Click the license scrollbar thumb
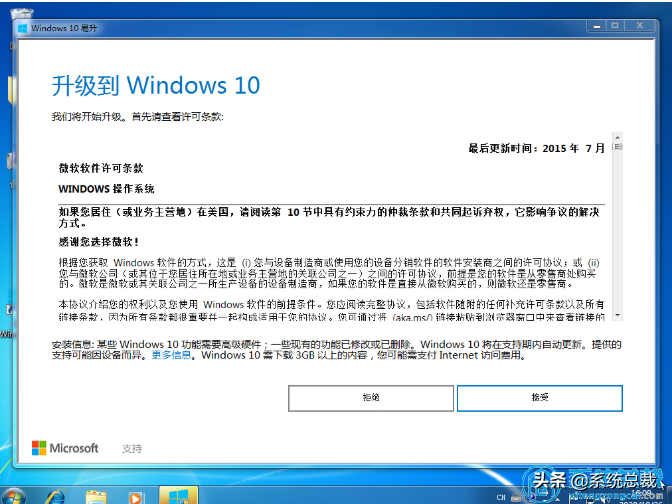Viewport: 672px width, 504px height. pos(618,147)
